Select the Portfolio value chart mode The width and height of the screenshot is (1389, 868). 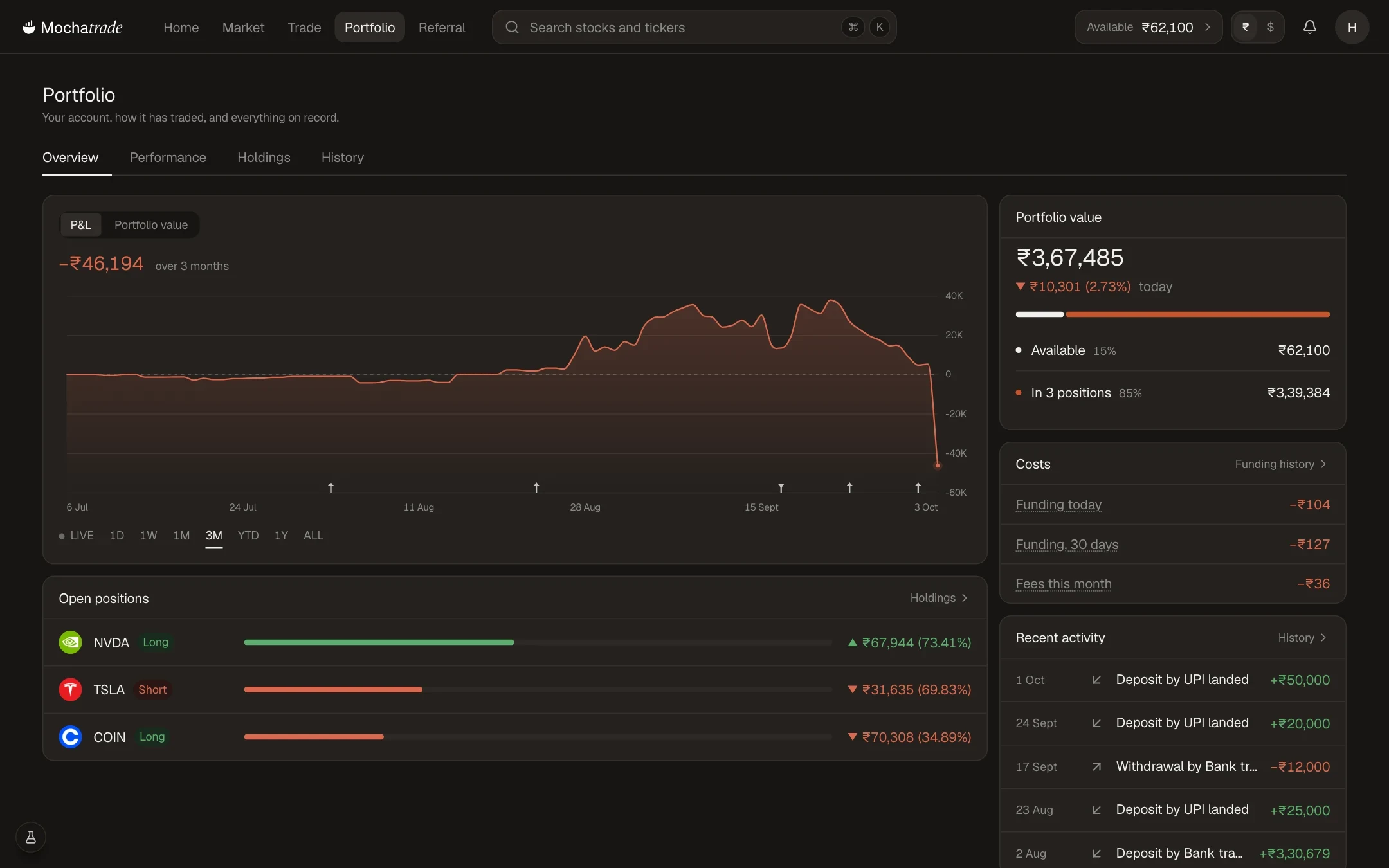coord(151,225)
